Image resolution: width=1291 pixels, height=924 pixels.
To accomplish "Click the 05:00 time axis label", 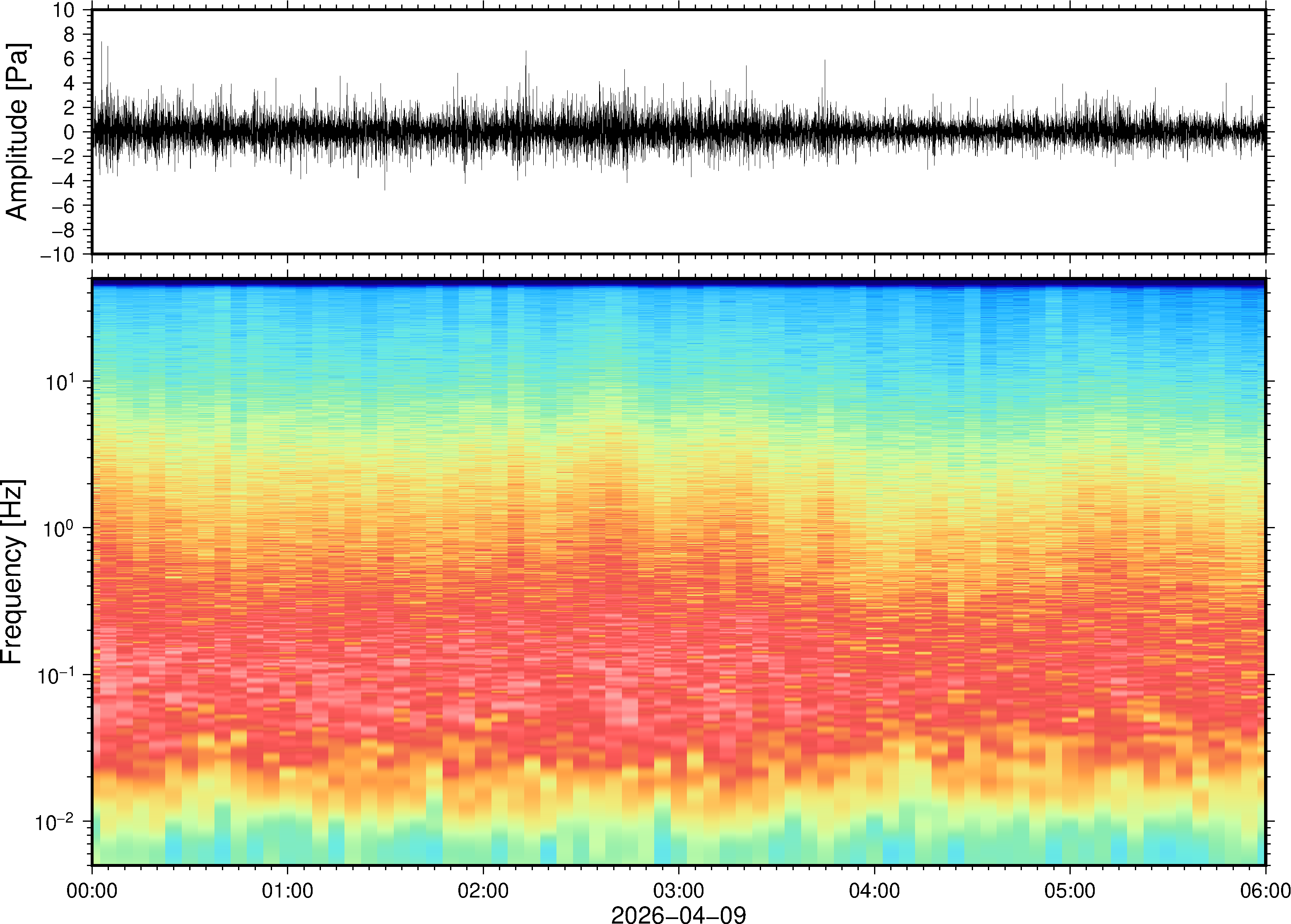I will click(1069, 890).
